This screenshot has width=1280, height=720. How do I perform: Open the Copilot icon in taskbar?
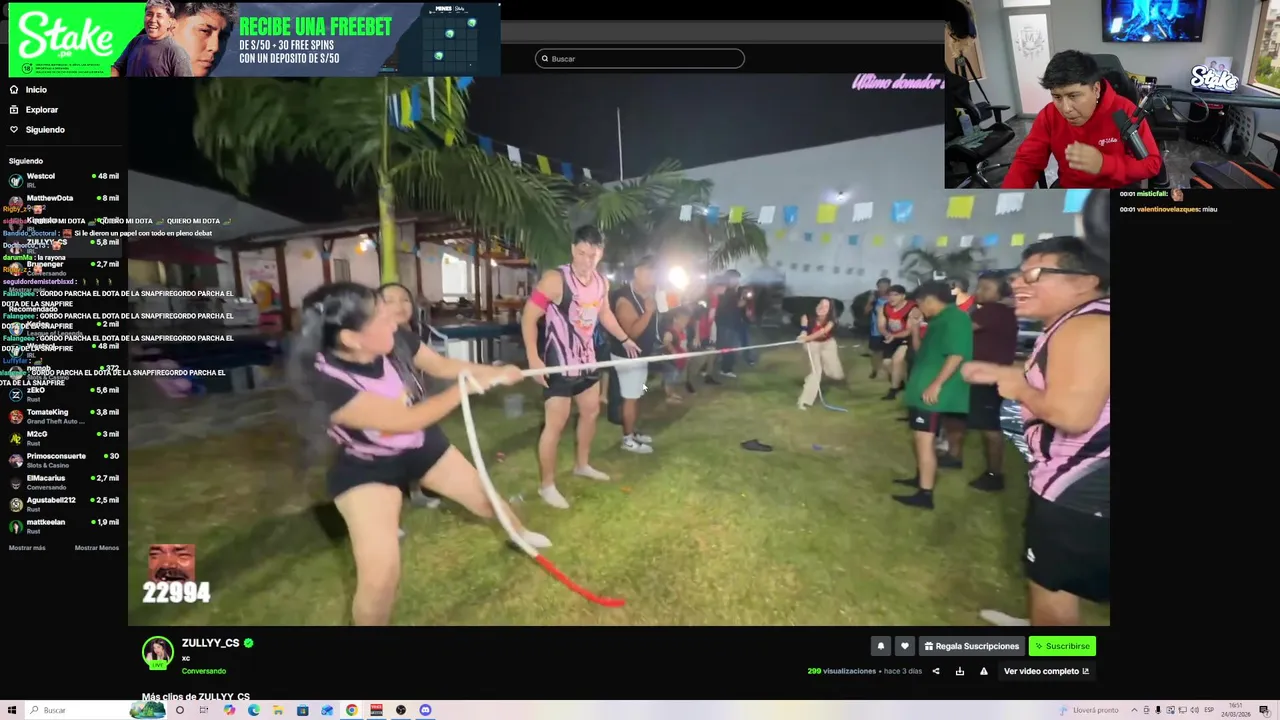coord(229,710)
